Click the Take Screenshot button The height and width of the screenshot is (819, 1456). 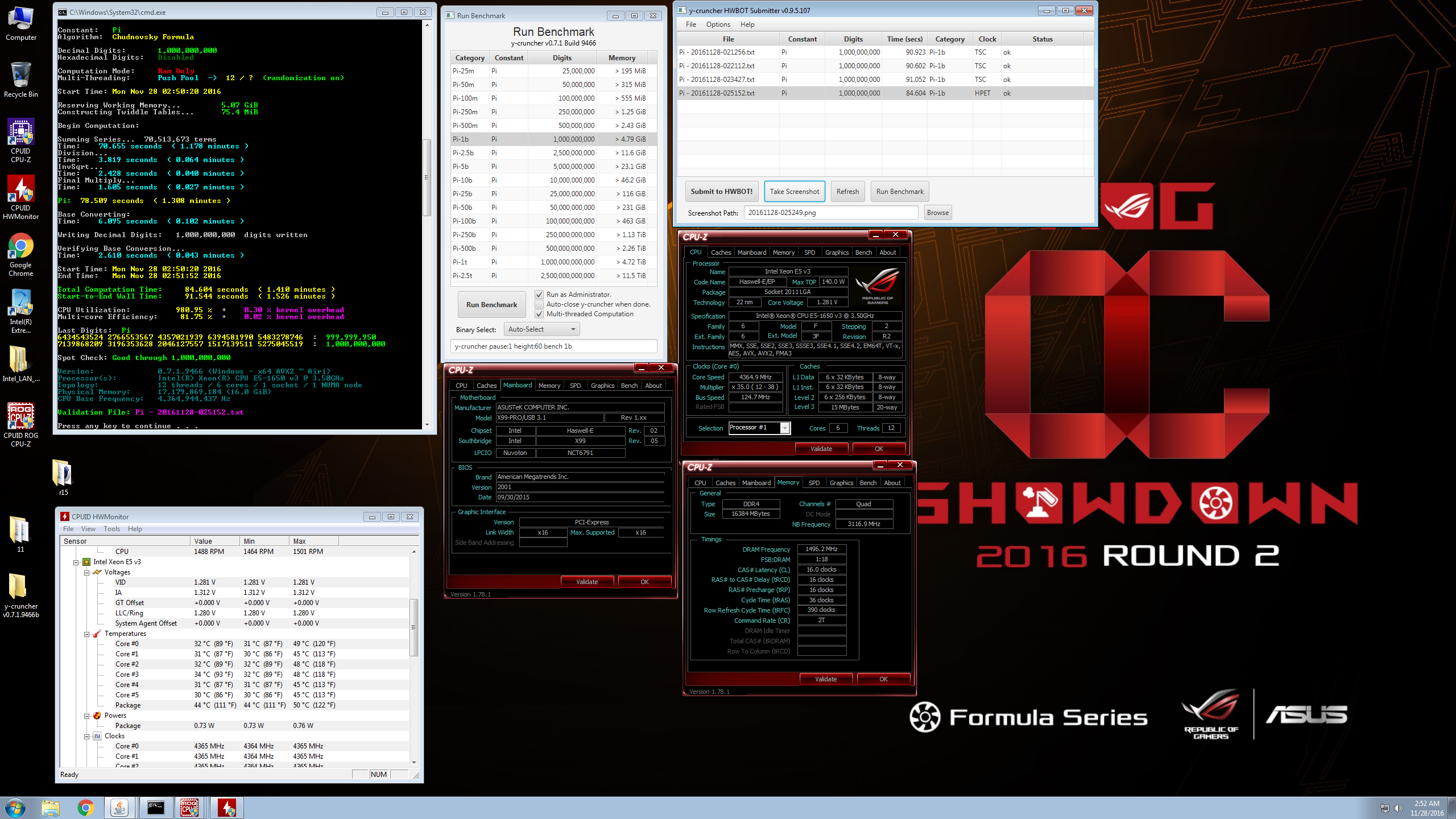coord(795,192)
